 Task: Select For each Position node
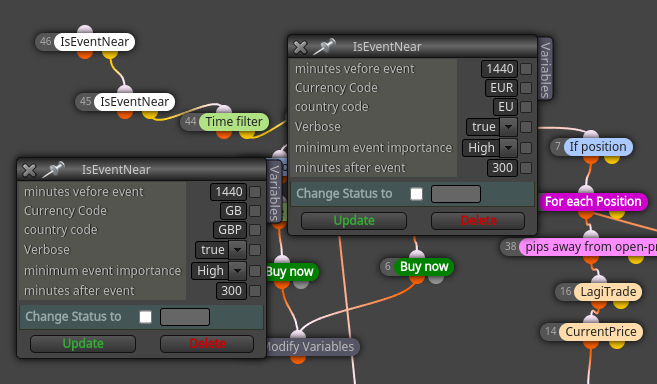593,202
